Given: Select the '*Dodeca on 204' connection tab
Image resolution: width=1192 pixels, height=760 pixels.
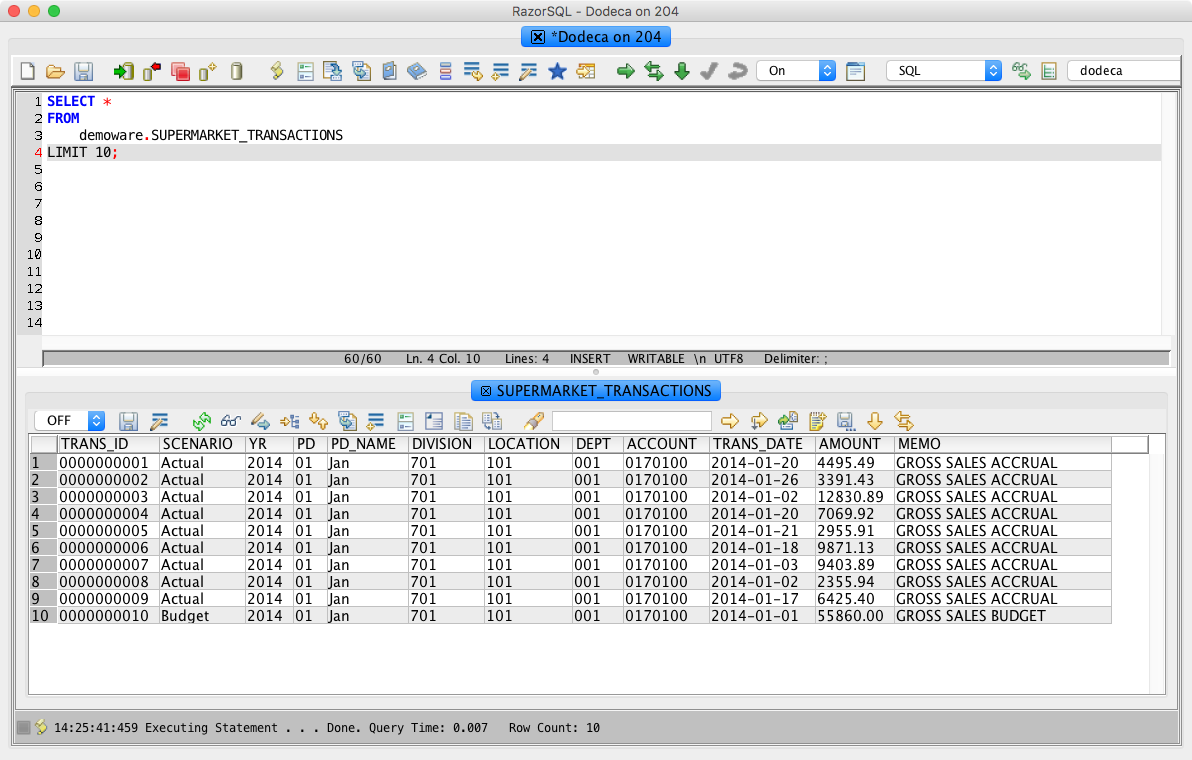Looking at the screenshot, I should (596, 36).
